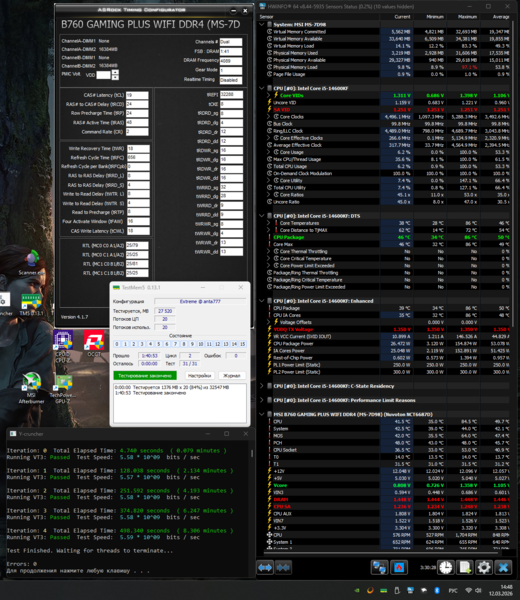The height and width of the screenshot is (600, 520).
Task: Click USB safely-remove tray icon
Action: pyautogui.click(x=397, y=590)
